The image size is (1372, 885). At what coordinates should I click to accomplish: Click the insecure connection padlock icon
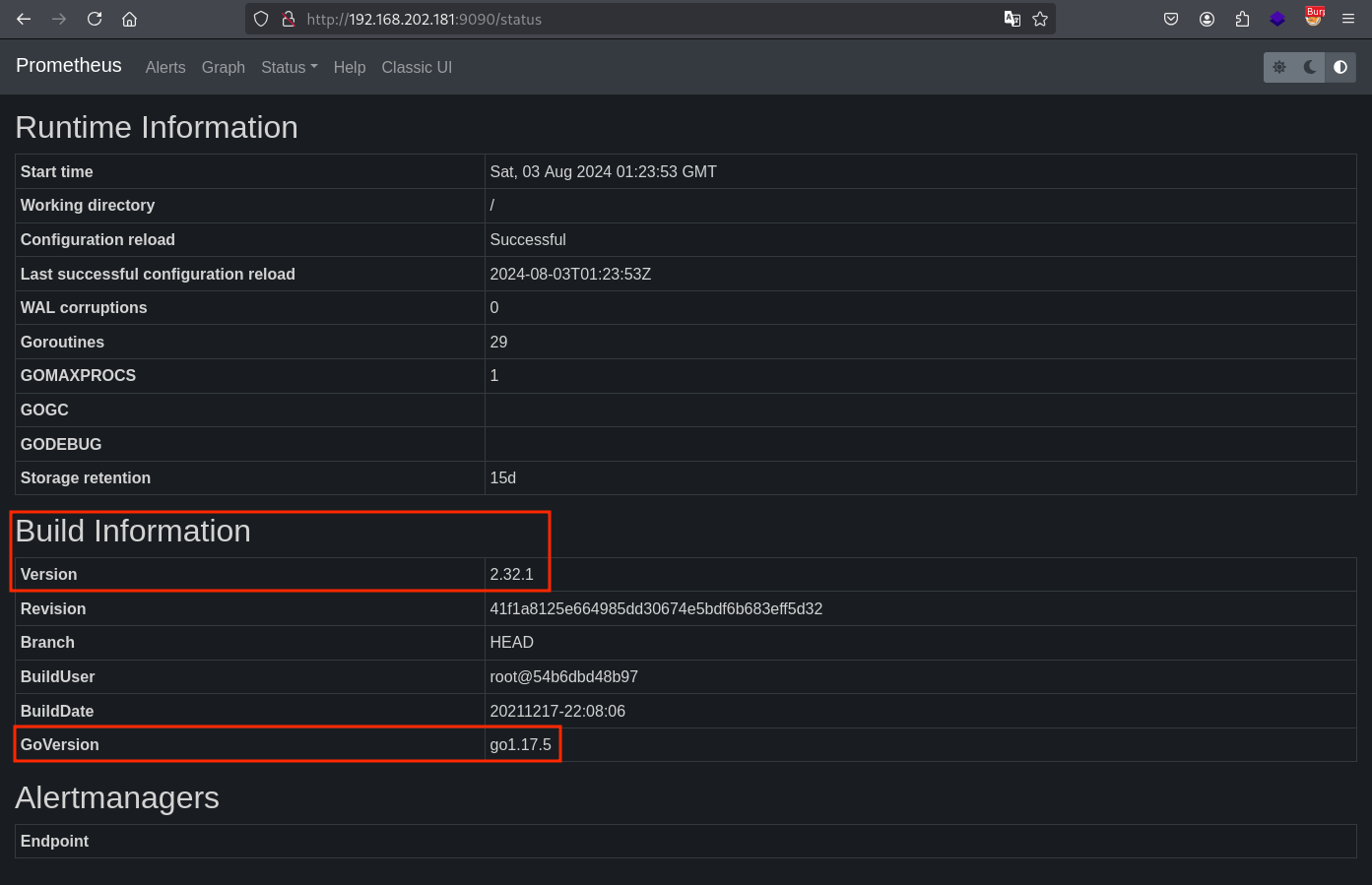tap(289, 19)
